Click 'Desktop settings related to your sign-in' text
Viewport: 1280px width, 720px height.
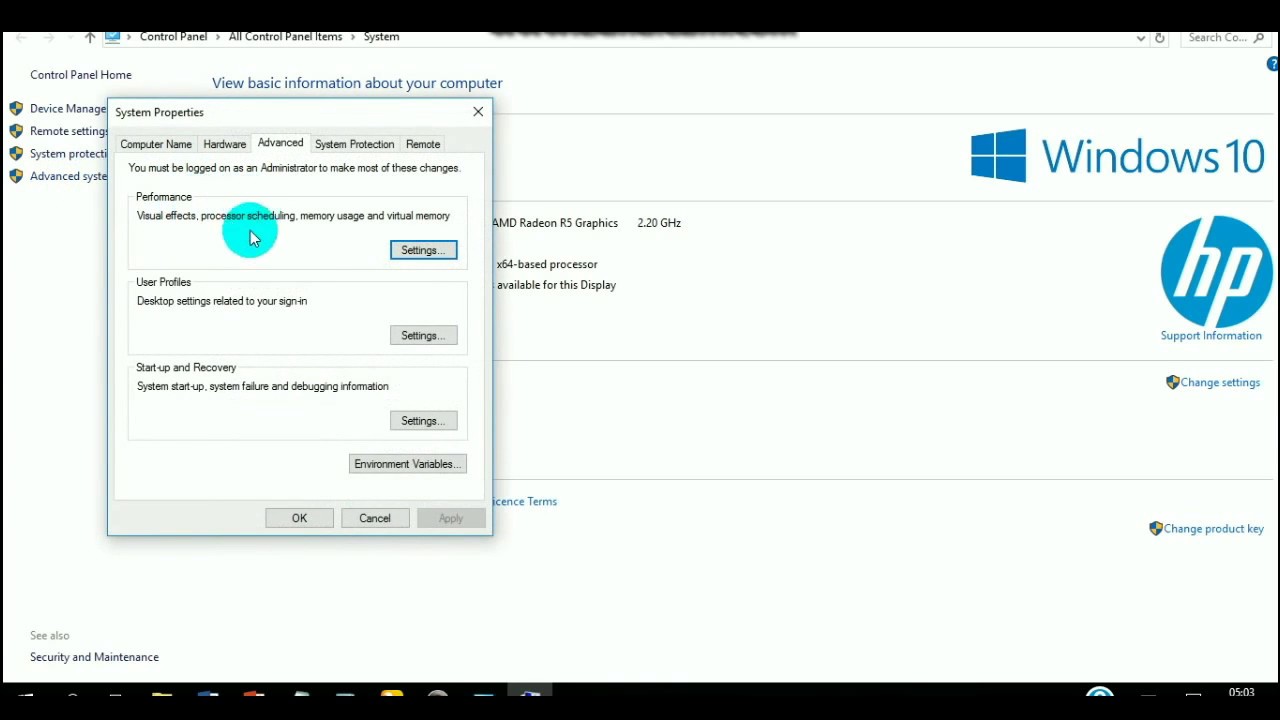[x=222, y=301]
